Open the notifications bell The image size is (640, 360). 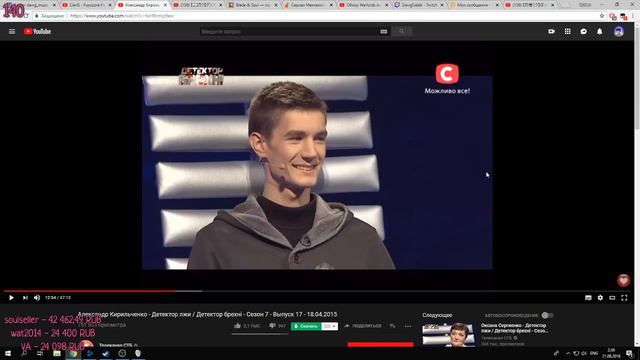600,31
